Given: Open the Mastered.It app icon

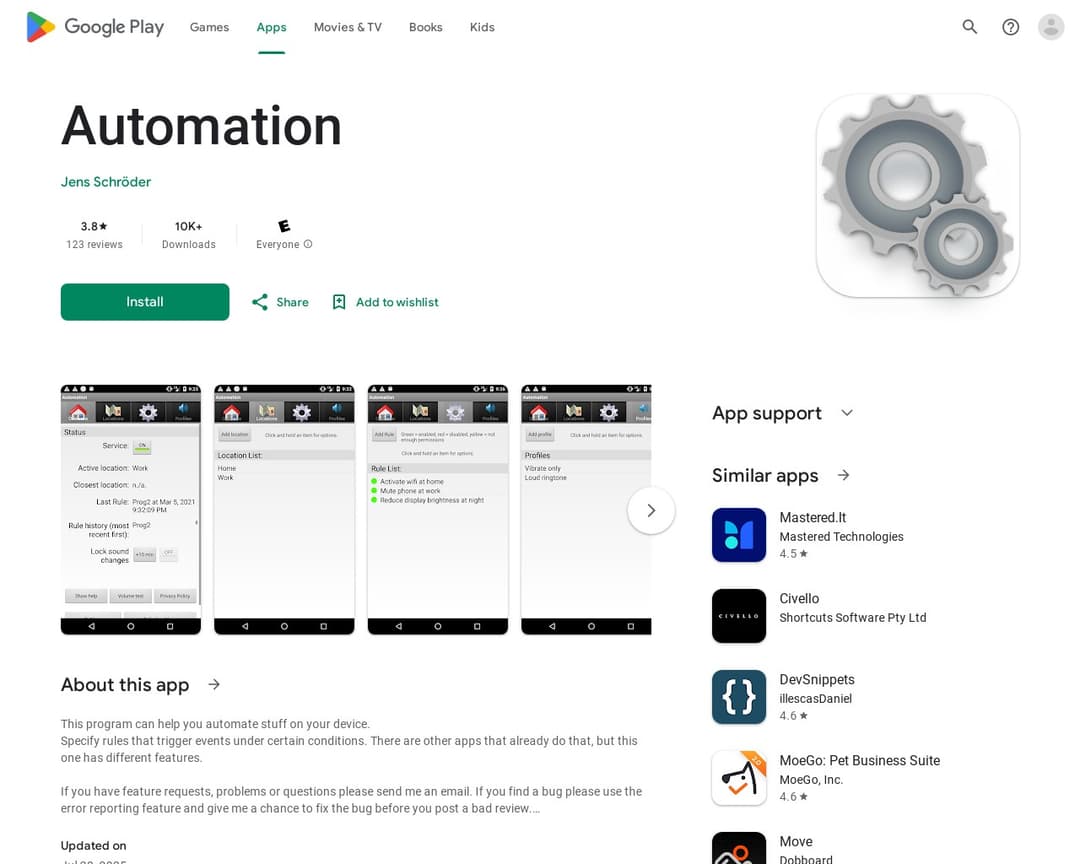Looking at the screenshot, I should pyautogui.click(x=739, y=535).
